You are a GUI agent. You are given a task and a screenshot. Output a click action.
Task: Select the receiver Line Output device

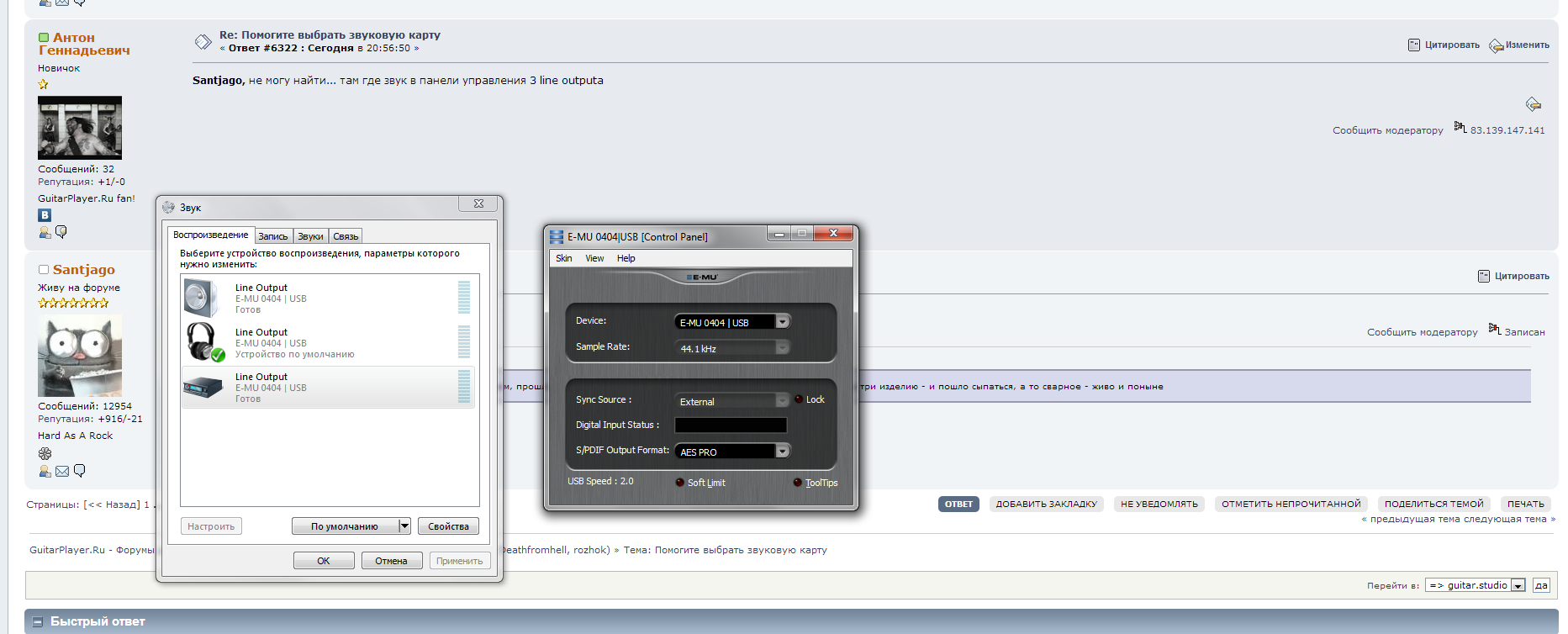tap(328, 388)
